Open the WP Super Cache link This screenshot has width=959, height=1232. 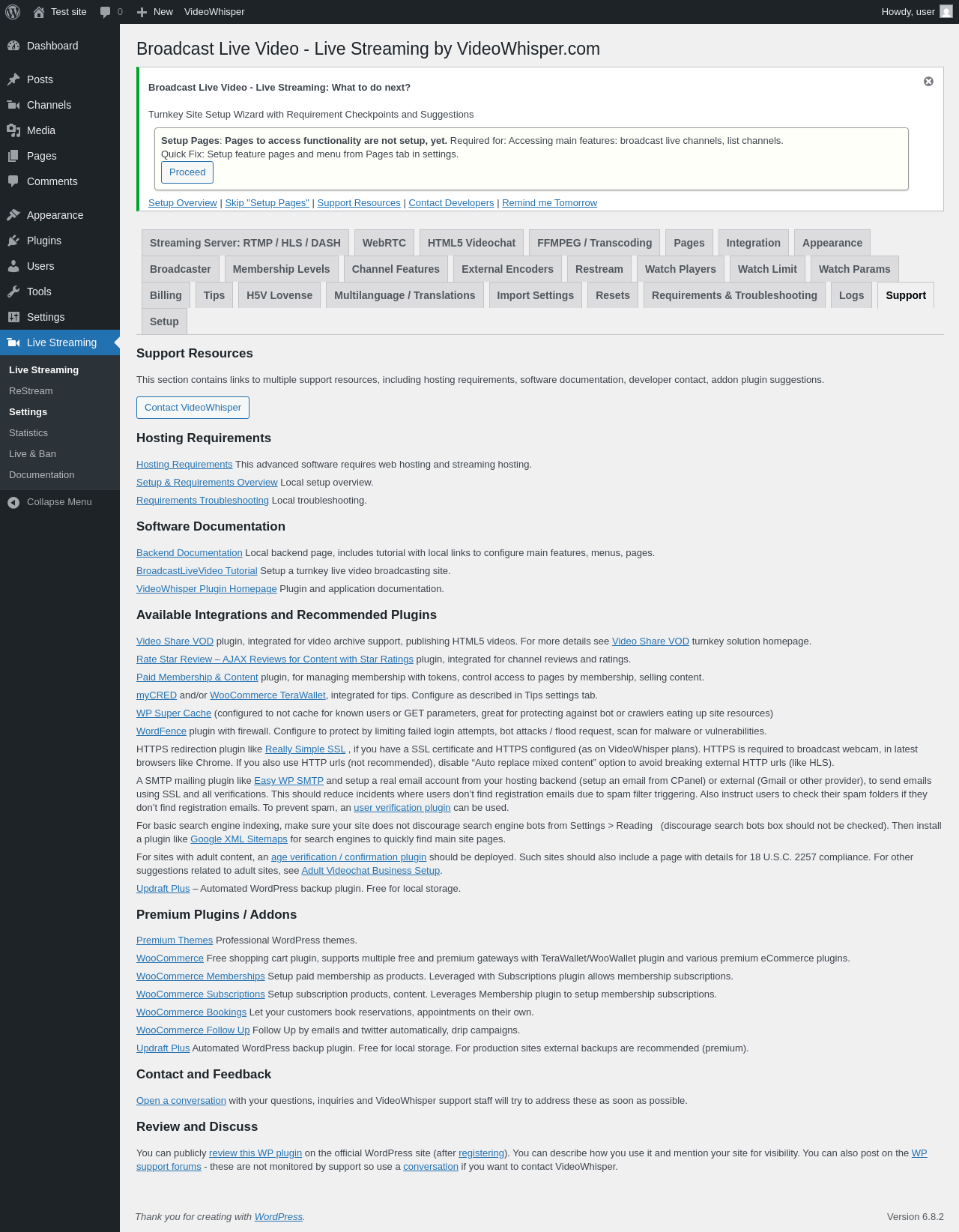point(174,713)
